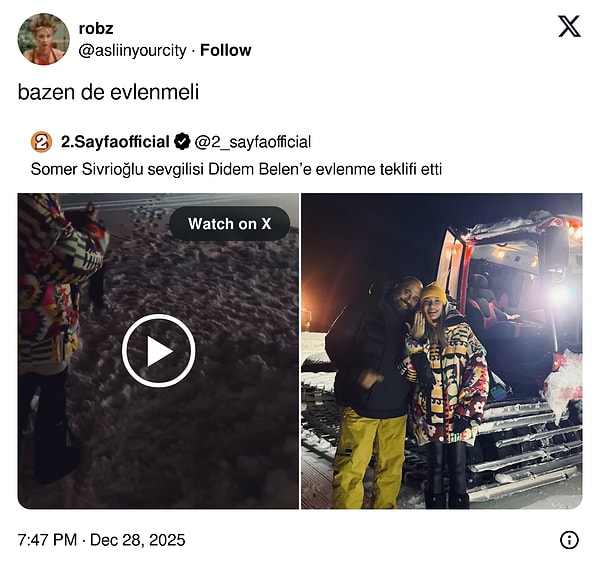
Task: Click the quoted tweet text about Didem Belen
Action: click(236, 169)
